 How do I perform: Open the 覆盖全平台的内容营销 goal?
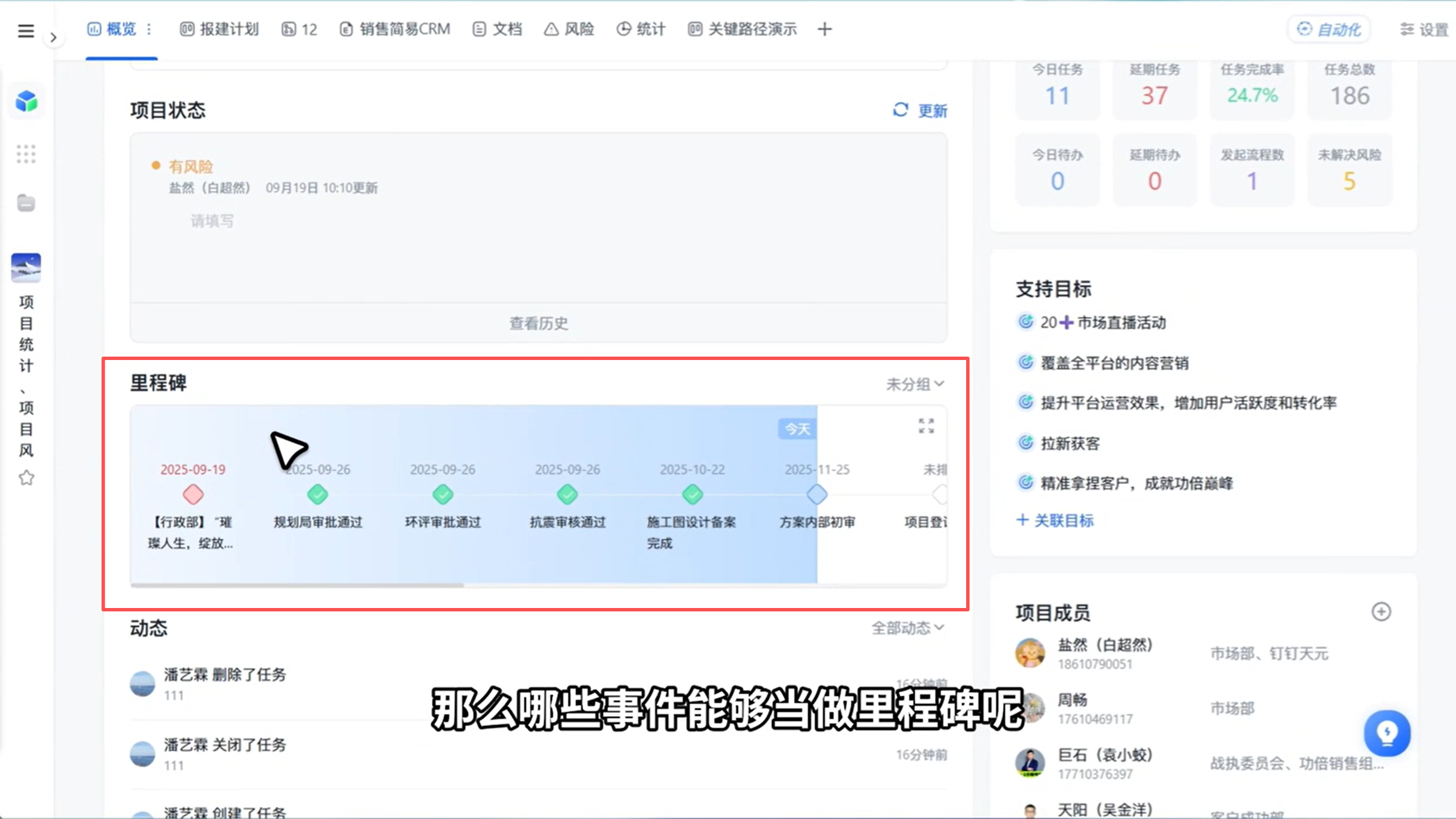tap(1103, 363)
